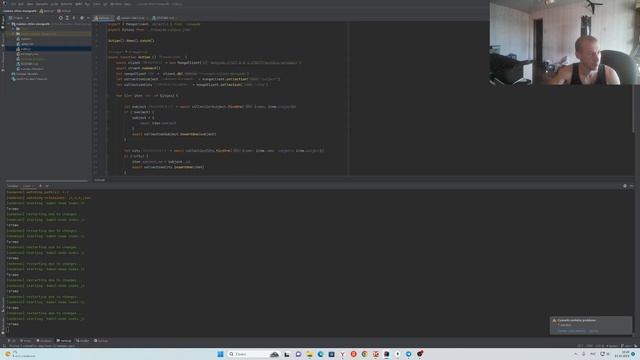Screen dimensions: 640x360
Task: Switch to the third editor tab
Action: point(165,18)
